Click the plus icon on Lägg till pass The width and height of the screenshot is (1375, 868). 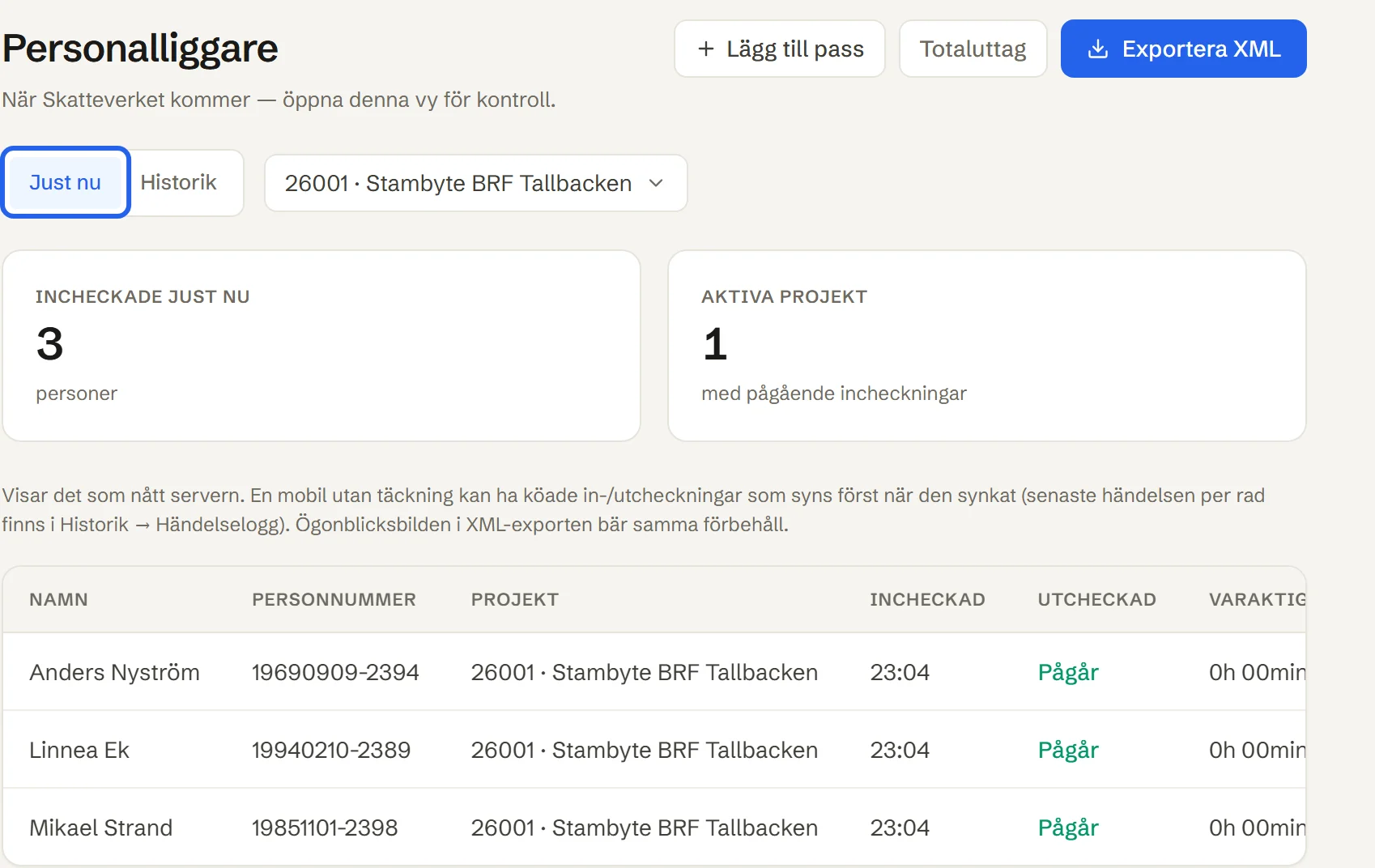(x=706, y=49)
